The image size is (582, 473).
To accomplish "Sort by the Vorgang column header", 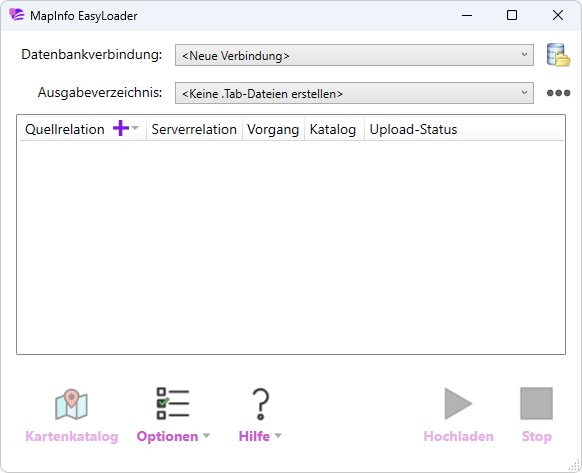I will pos(273,129).
